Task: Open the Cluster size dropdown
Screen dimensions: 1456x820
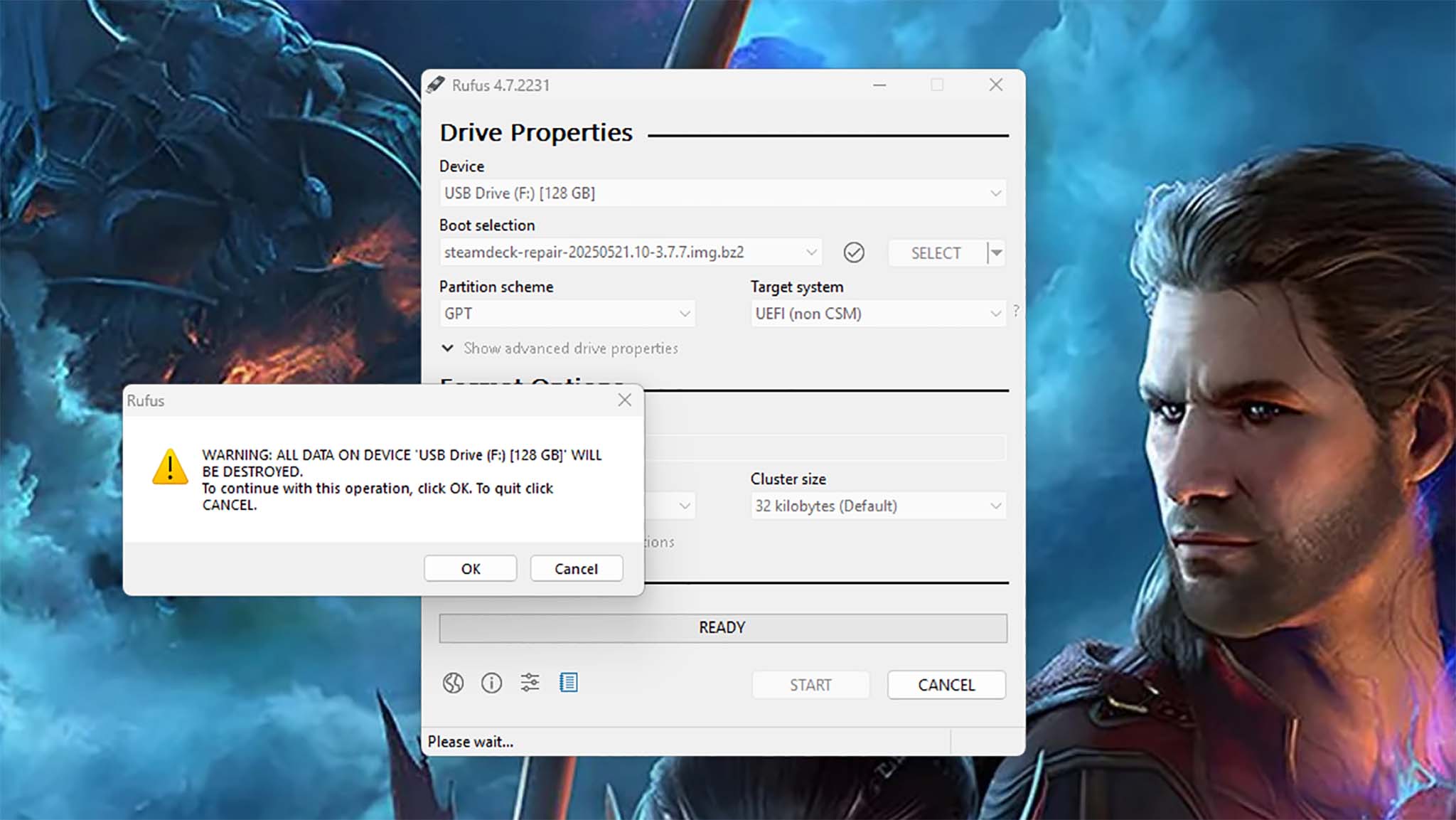Action: [878, 506]
